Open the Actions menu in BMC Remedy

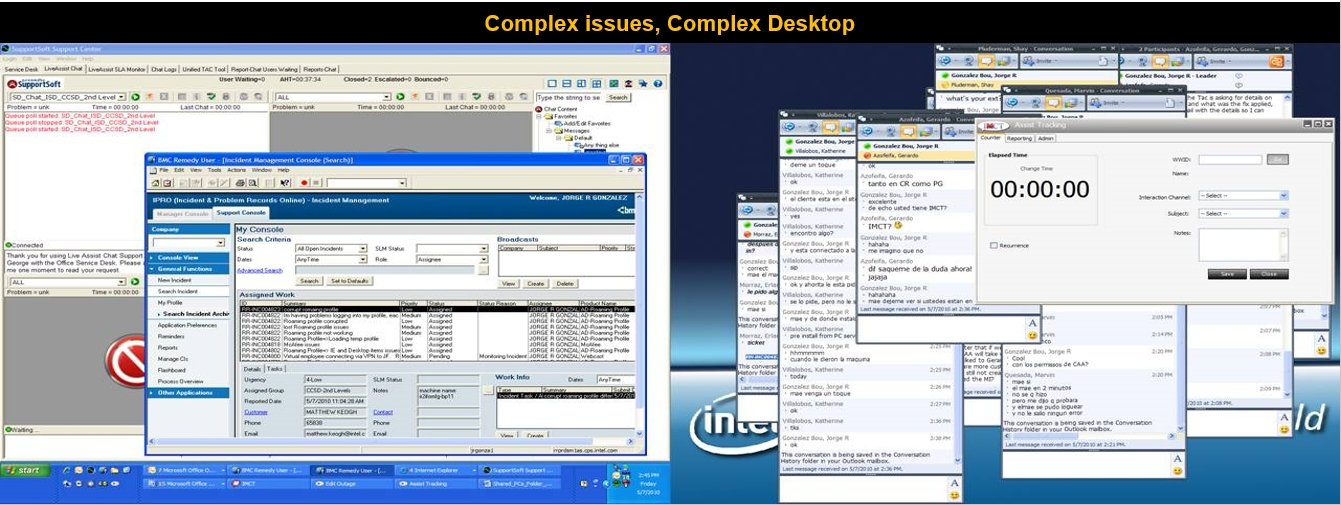(x=235, y=170)
